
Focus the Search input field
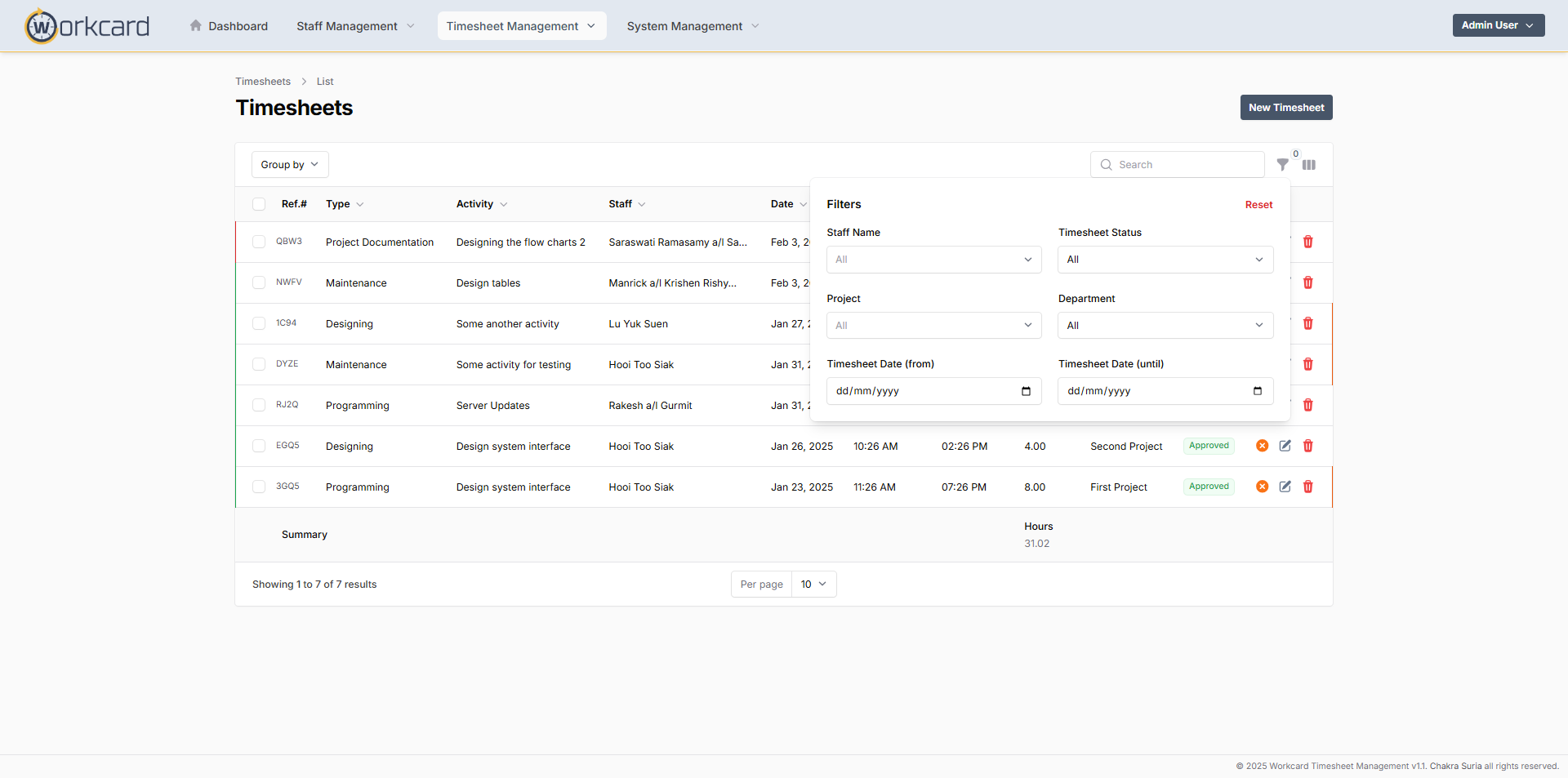pyautogui.click(x=1184, y=165)
